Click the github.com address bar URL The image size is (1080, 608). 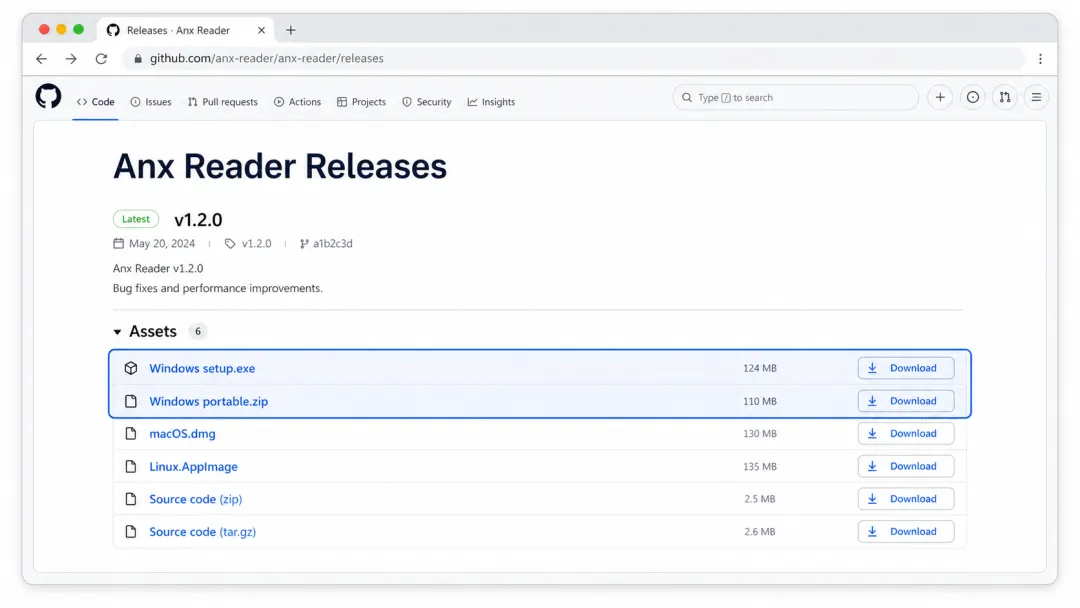click(x=267, y=59)
